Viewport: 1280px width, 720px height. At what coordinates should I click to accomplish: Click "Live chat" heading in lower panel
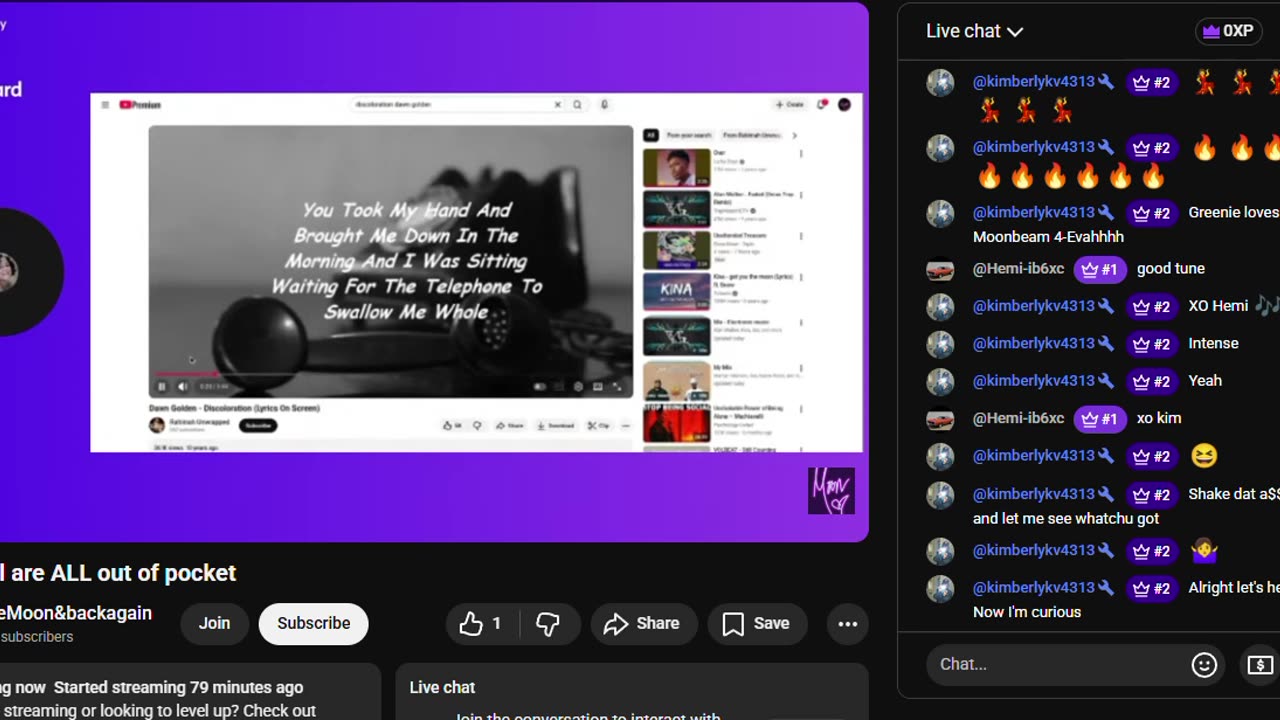click(442, 687)
